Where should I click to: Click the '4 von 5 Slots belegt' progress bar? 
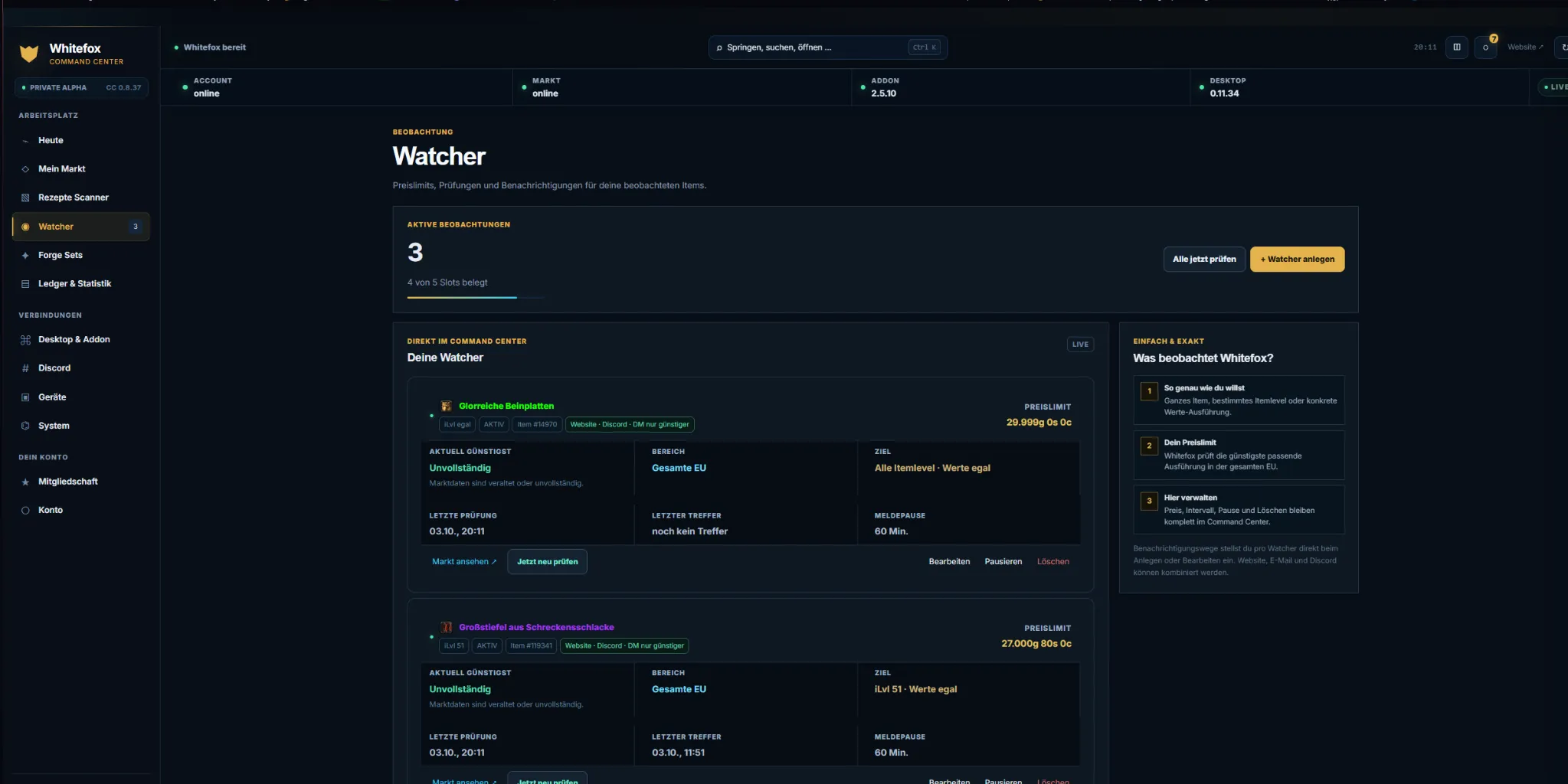(x=476, y=297)
